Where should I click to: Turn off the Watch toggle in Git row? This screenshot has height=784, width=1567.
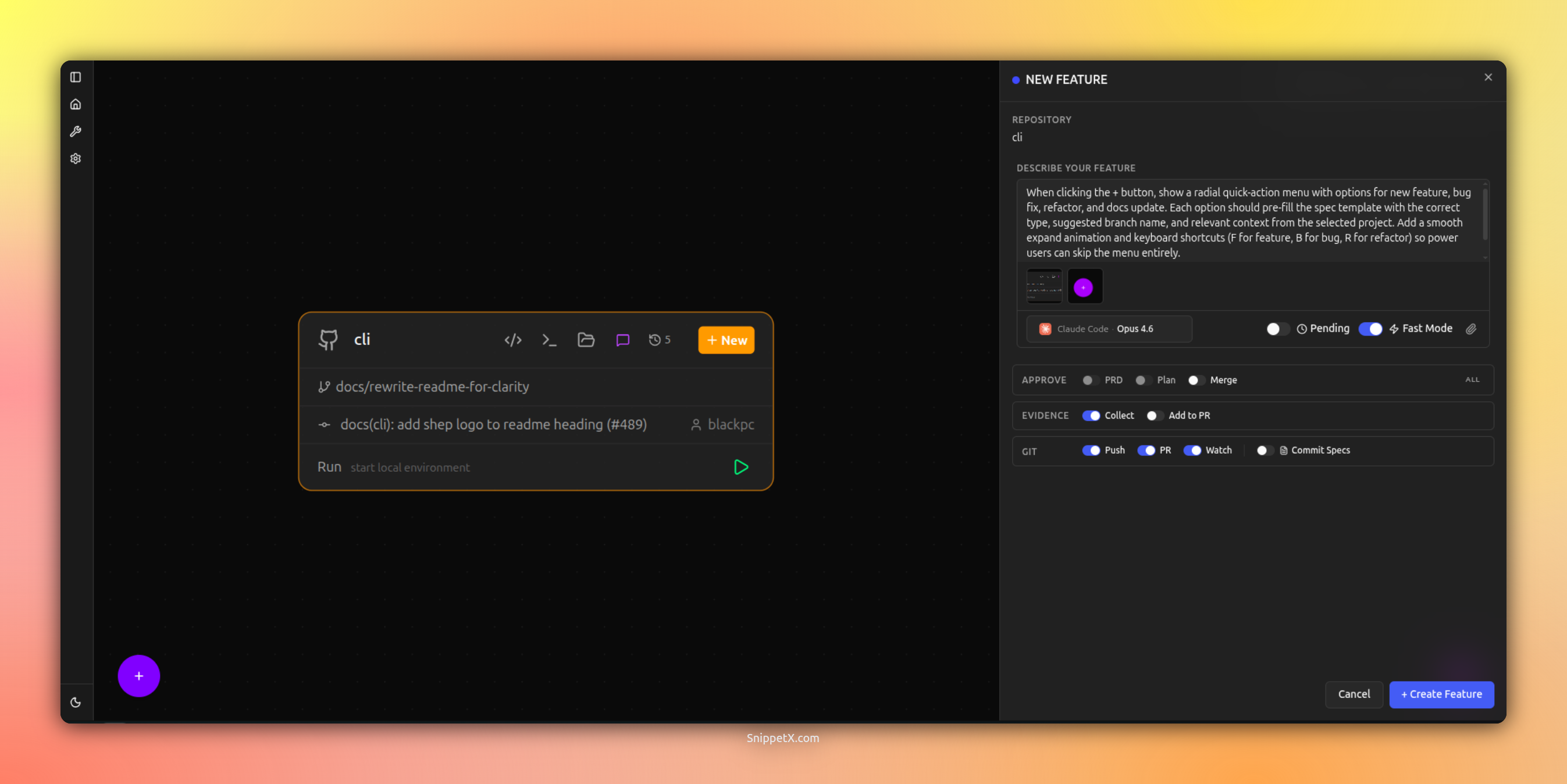(1193, 451)
